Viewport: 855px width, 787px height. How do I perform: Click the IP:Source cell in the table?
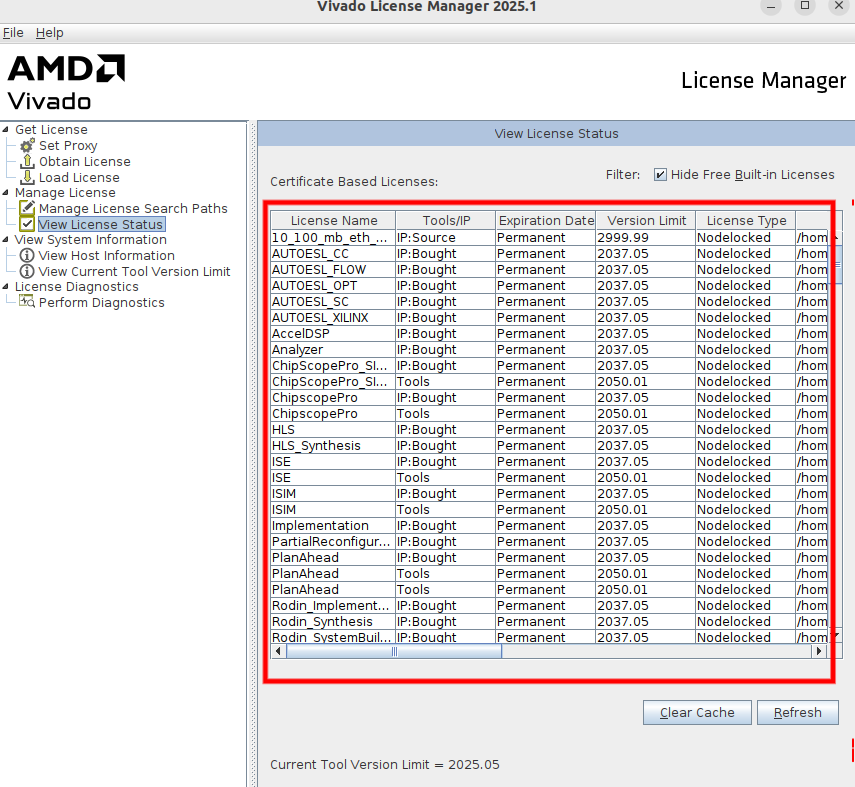click(x=446, y=237)
